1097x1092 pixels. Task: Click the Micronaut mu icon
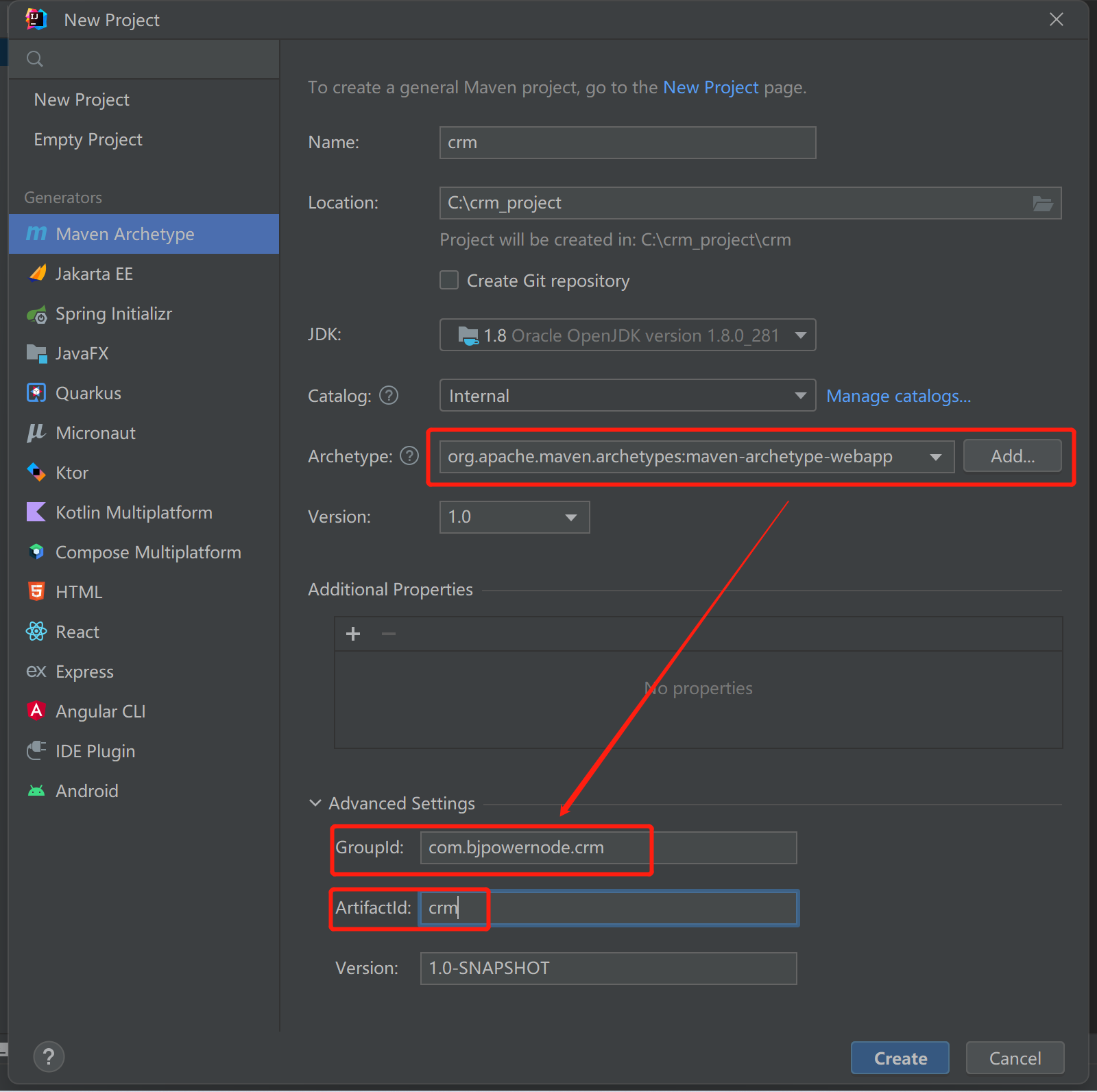(x=36, y=433)
